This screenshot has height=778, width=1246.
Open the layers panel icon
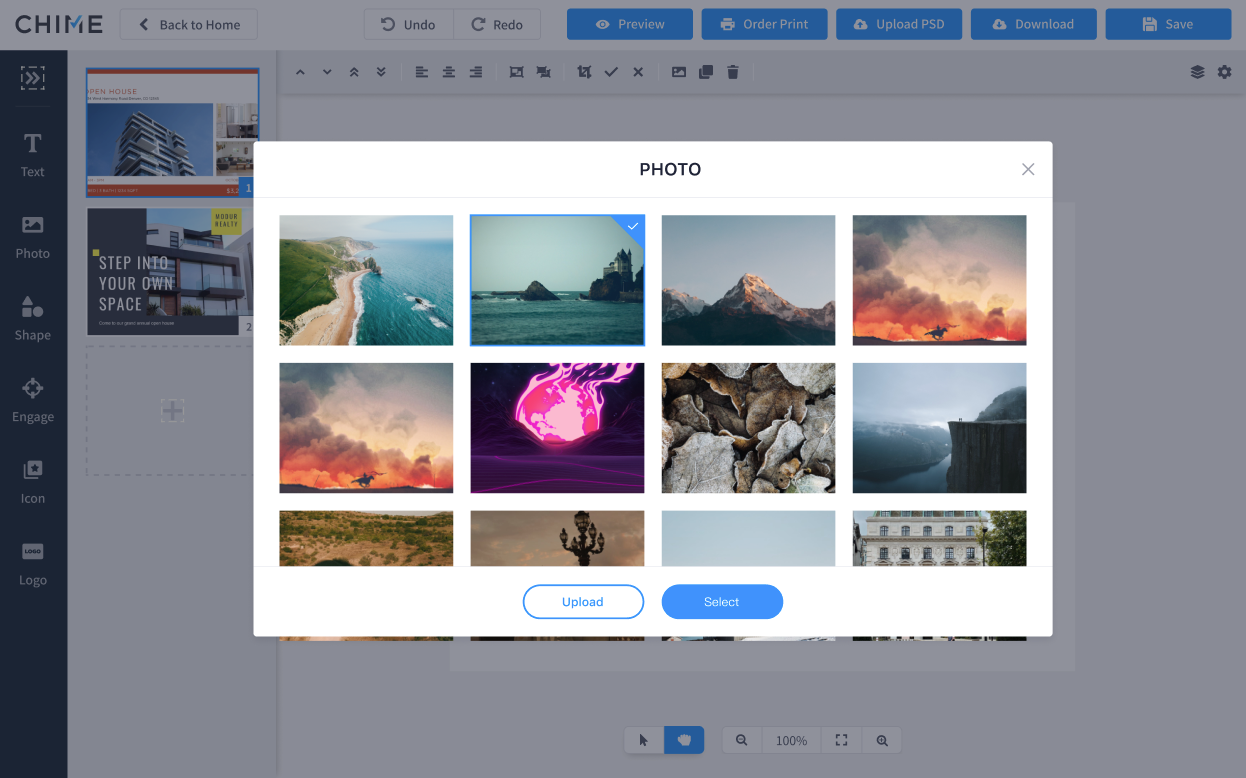point(1197,72)
